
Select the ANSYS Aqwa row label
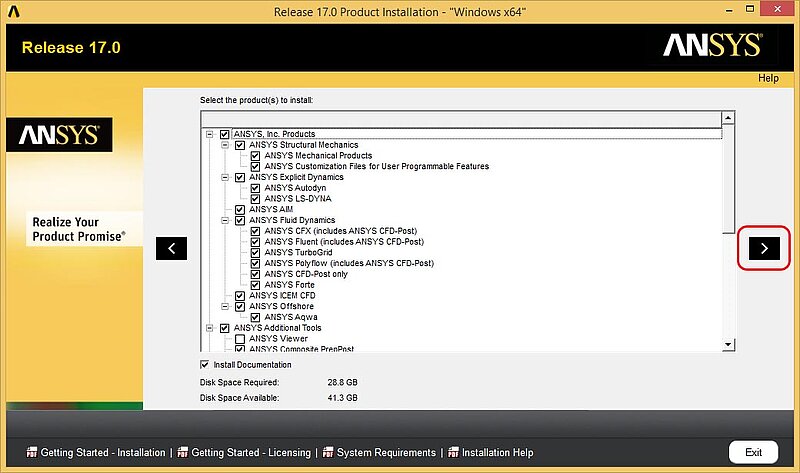(291, 317)
